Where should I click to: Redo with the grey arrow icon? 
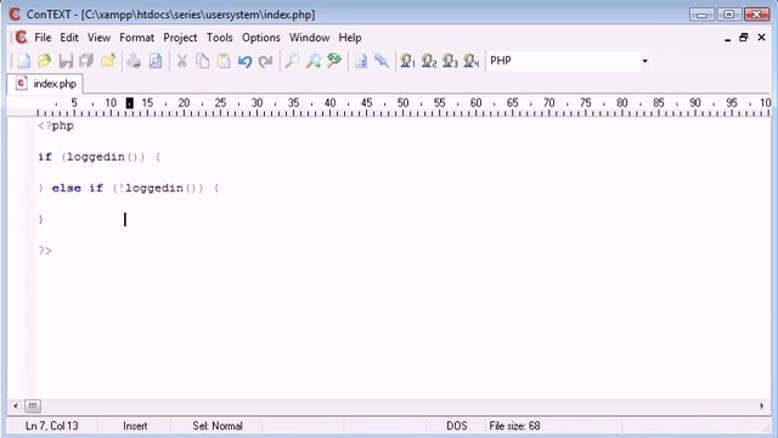(x=266, y=61)
